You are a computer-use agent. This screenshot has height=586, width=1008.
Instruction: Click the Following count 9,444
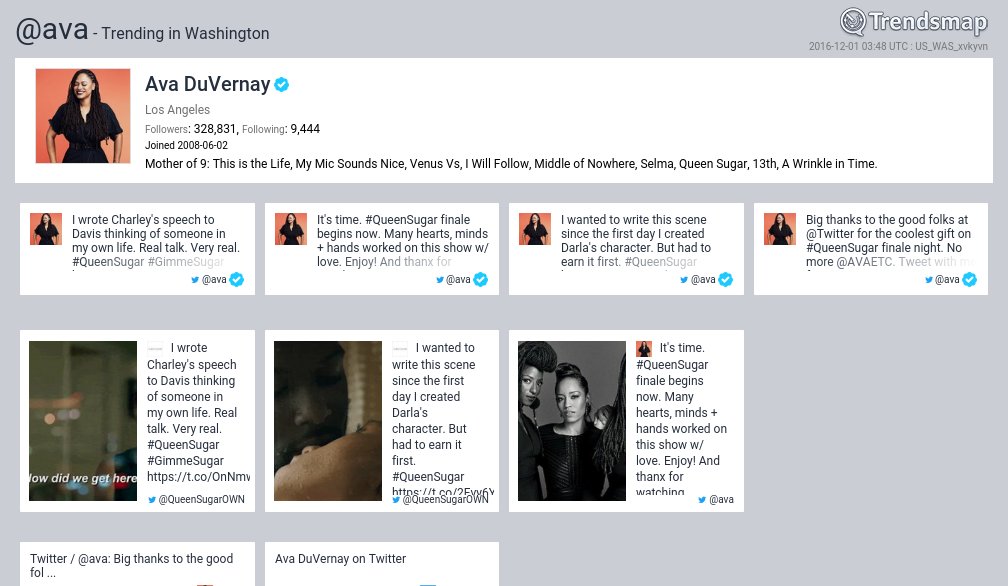pos(305,129)
